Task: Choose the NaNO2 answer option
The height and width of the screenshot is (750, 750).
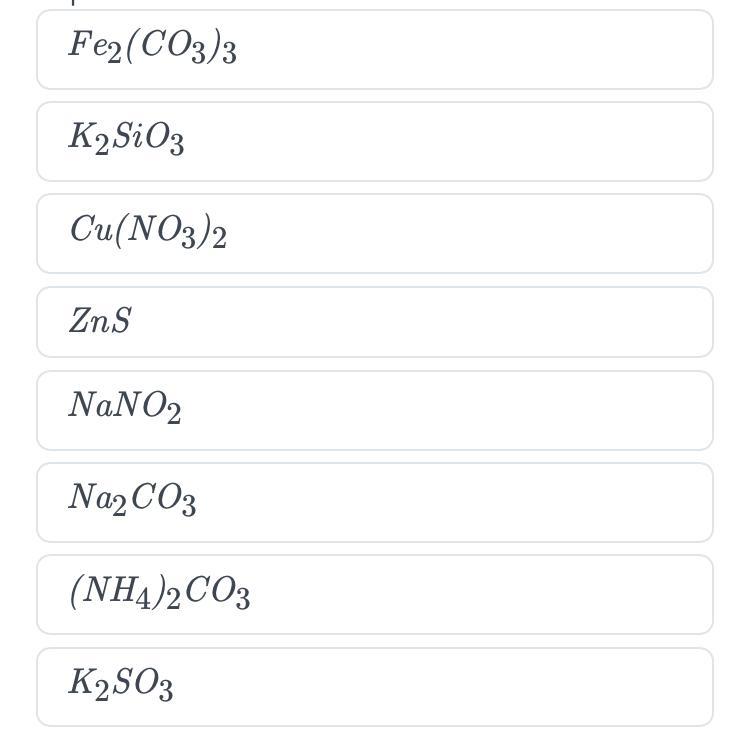Action: (x=374, y=410)
